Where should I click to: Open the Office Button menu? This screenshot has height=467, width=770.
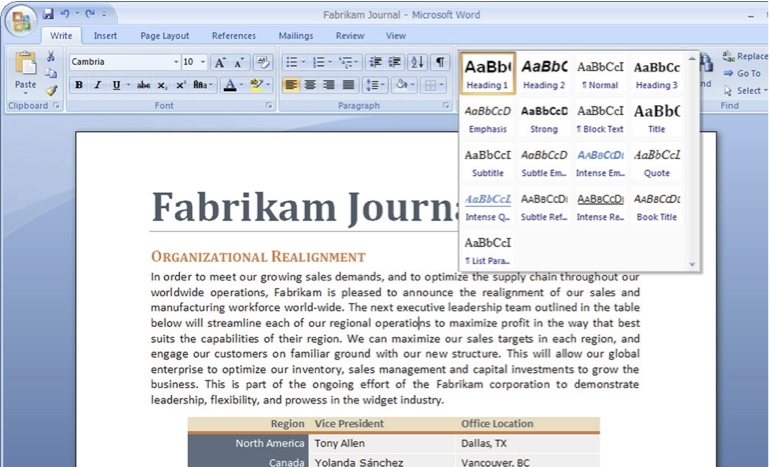point(21,21)
